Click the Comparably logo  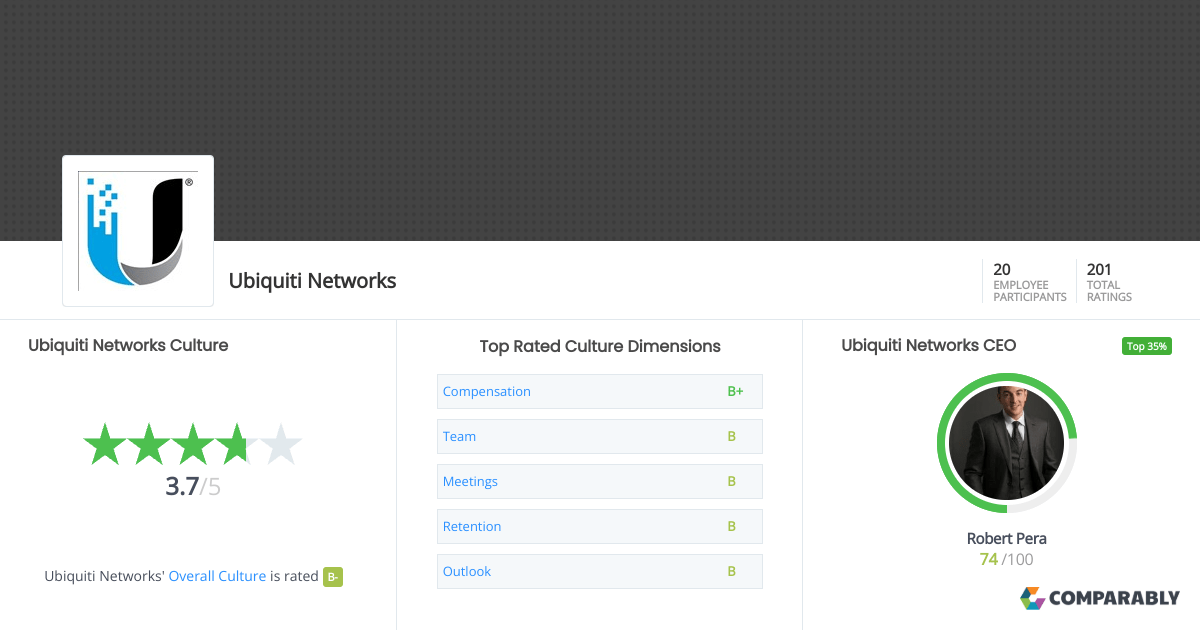[x=1100, y=598]
